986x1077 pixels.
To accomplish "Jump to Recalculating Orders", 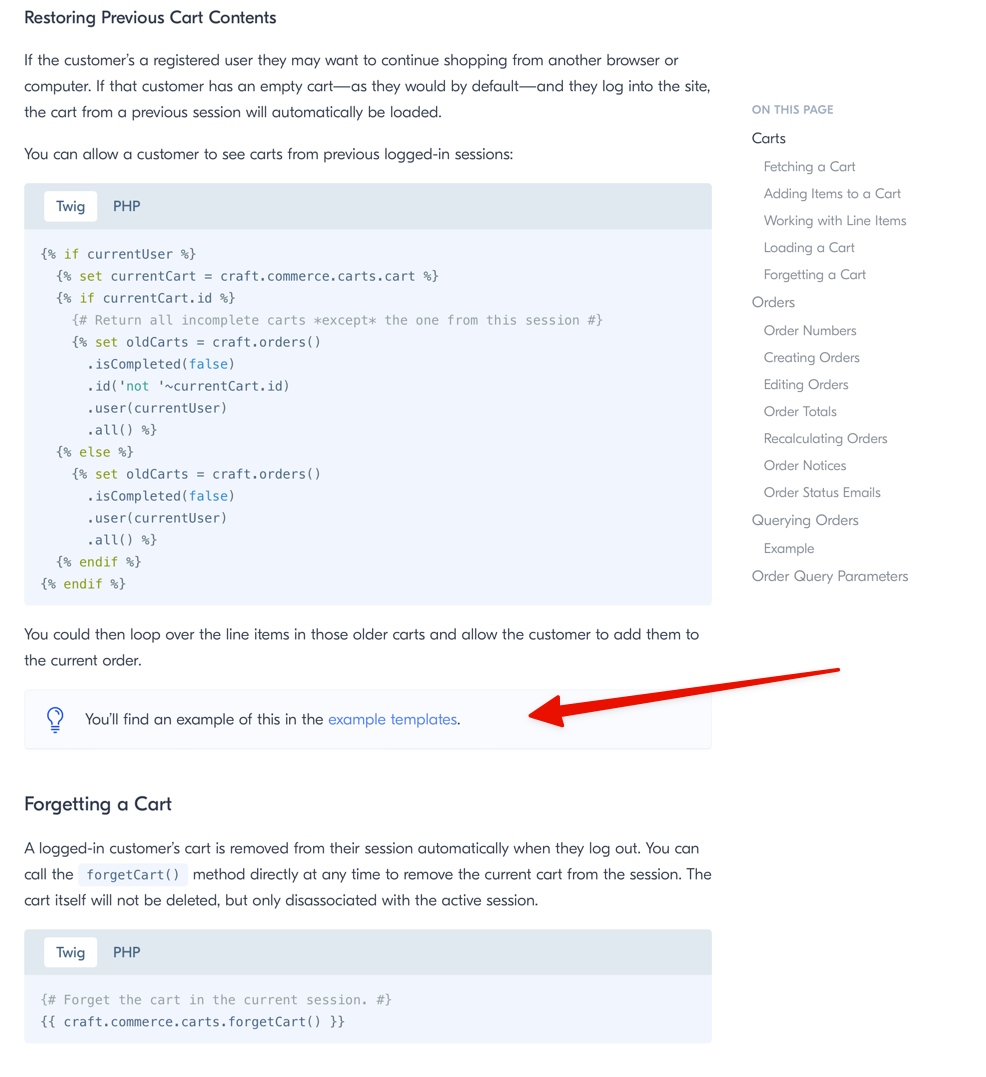I will point(825,438).
